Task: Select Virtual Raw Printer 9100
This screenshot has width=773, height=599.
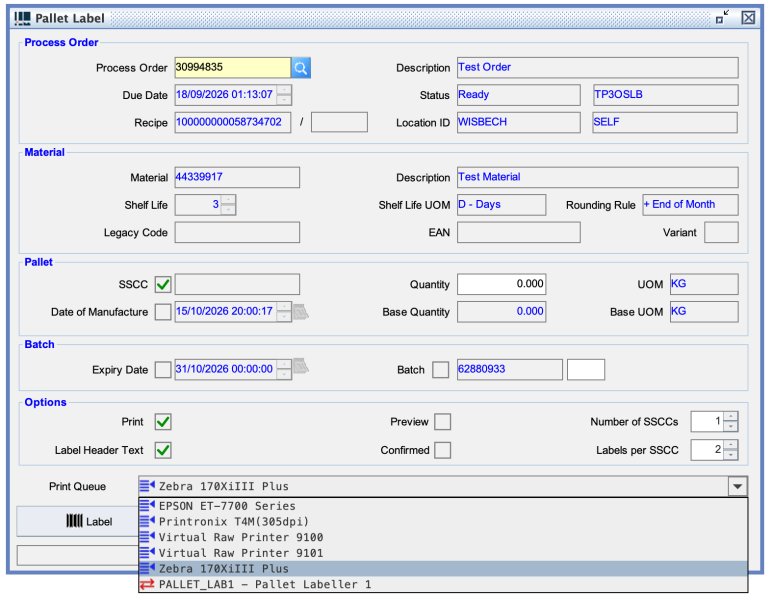Action: [x=443, y=537]
